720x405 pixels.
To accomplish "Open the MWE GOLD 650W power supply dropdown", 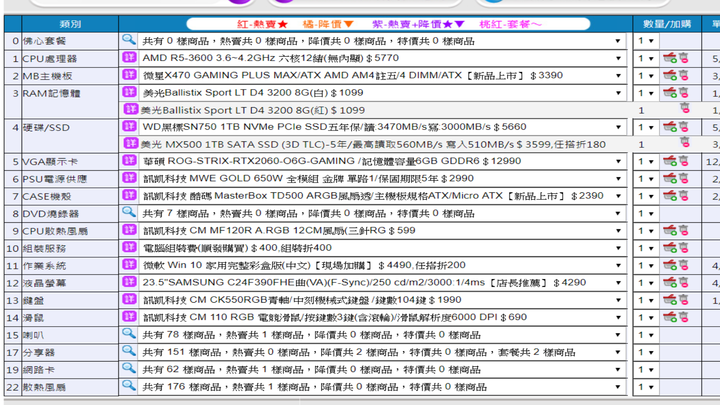I will click(x=382, y=179).
